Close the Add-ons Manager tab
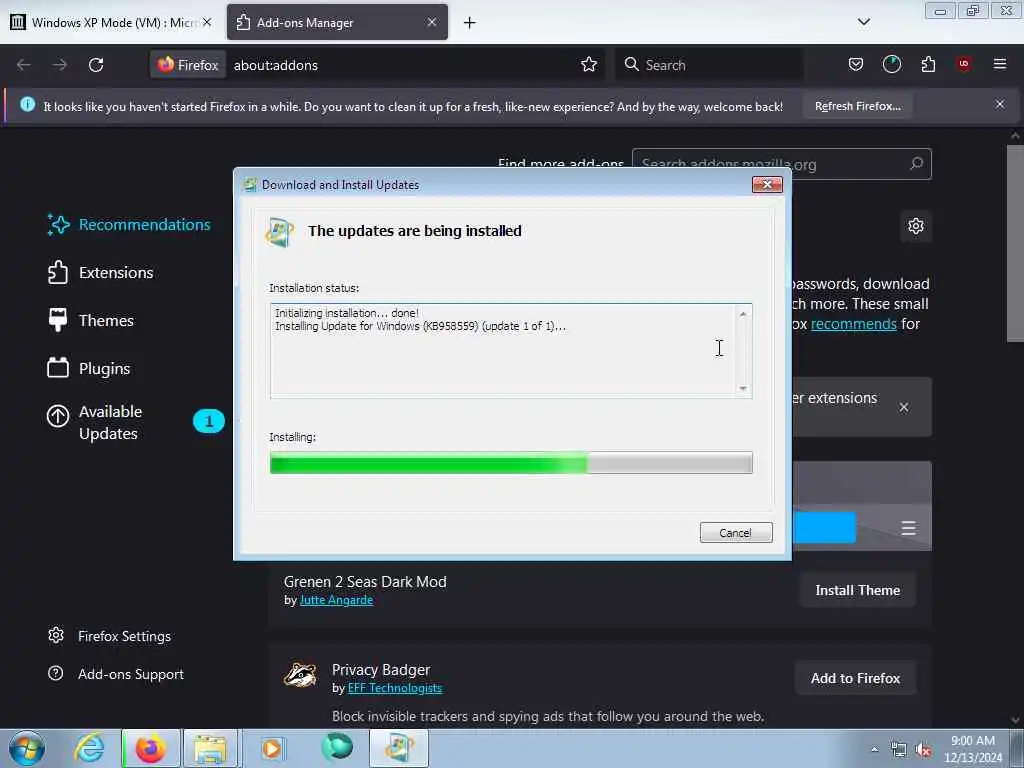The height and width of the screenshot is (768, 1024). click(x=432, y=22)
